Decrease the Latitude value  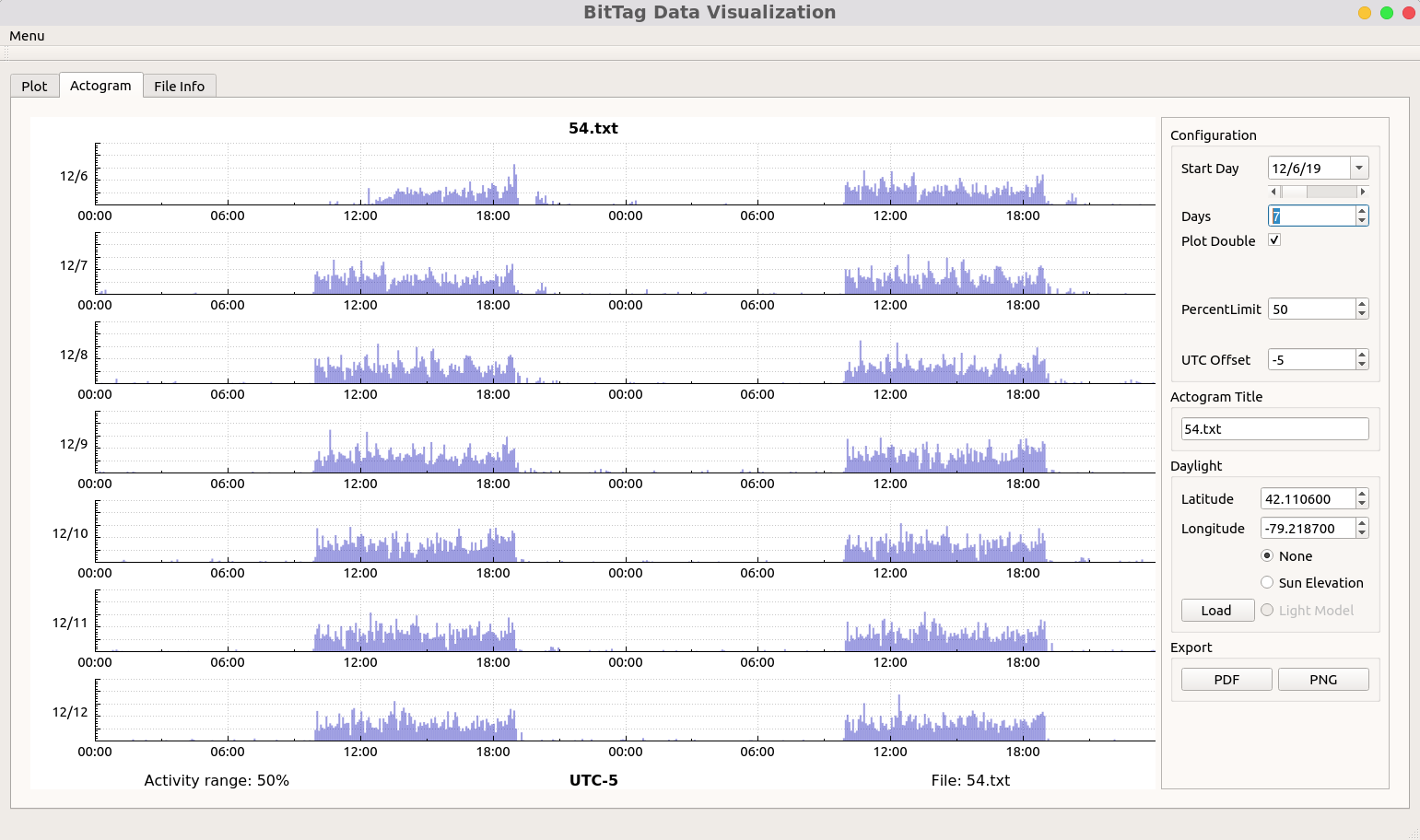point(1362,504)
